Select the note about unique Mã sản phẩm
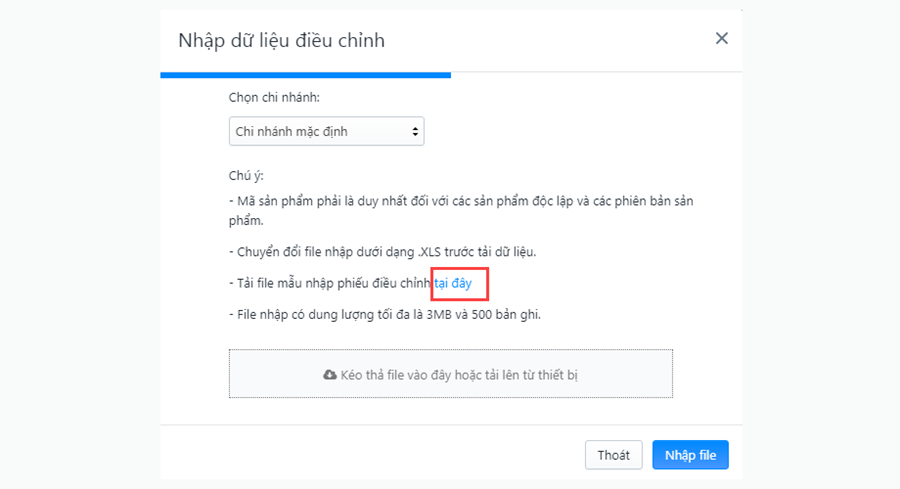This screenshot has width=900, height=489. (461, 211)
